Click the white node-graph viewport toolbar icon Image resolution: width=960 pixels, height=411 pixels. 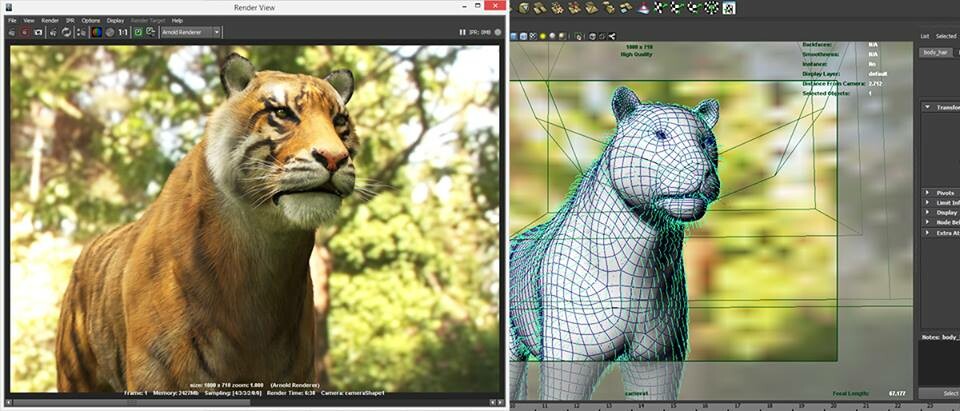[x=612, y=36]
